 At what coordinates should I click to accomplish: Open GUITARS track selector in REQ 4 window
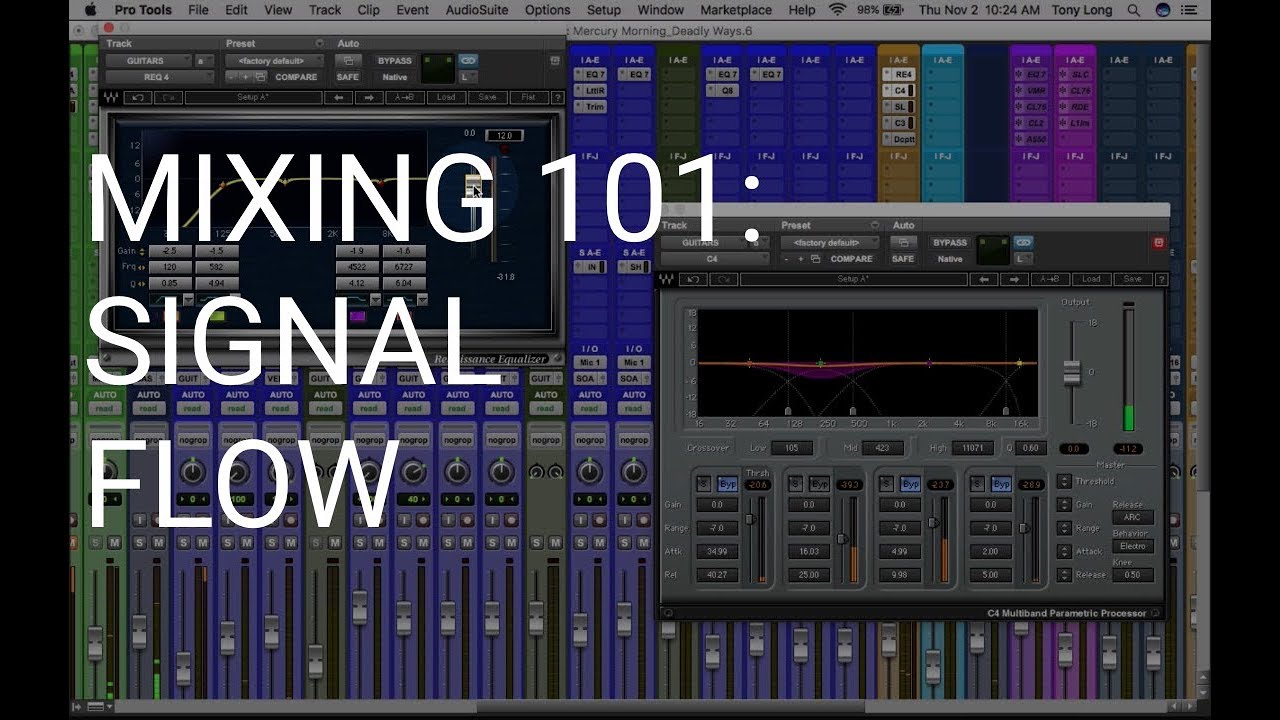coord(148,61)
